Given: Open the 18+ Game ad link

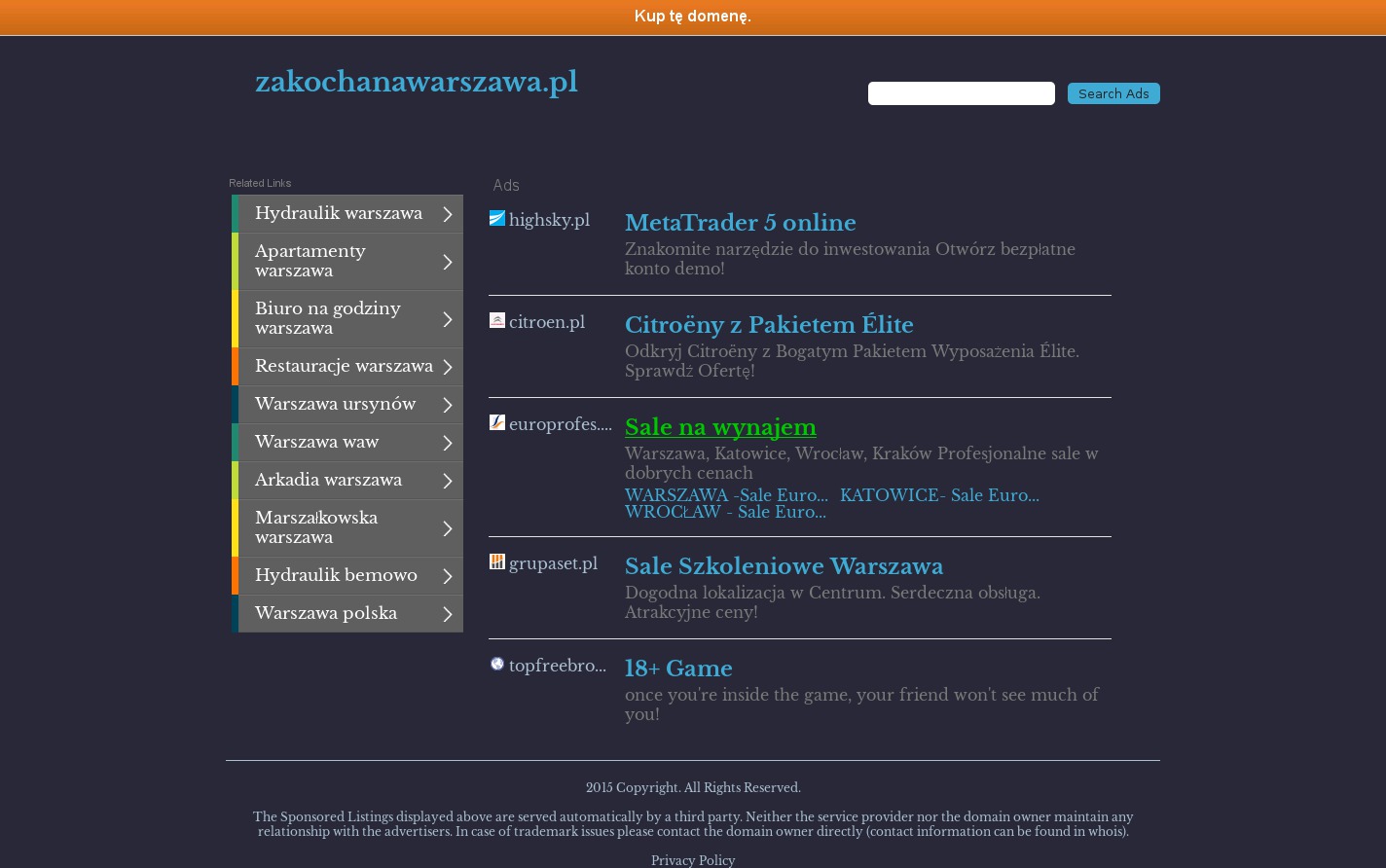Looking at the screenshot, I should click(677, 669).
